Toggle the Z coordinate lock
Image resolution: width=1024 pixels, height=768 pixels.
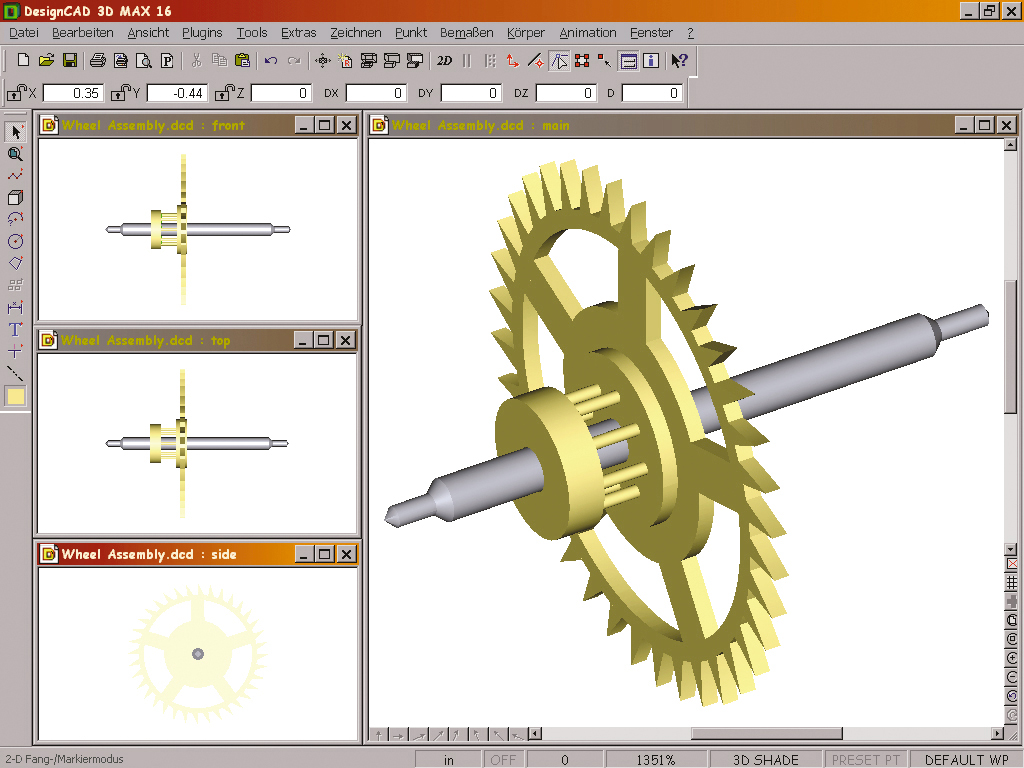point(225,93)
